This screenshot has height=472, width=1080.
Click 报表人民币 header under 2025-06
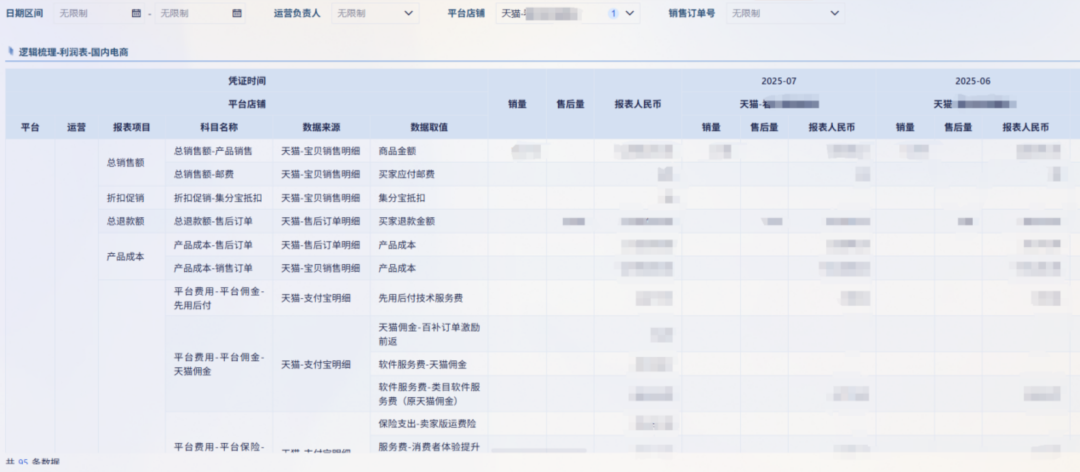pyautogui.click(x=1026, y=127)
